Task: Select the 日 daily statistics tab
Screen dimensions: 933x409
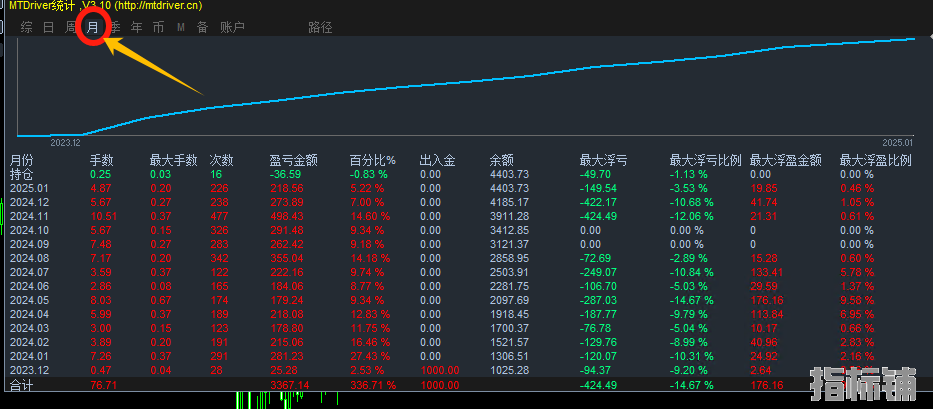Action: 49,28
